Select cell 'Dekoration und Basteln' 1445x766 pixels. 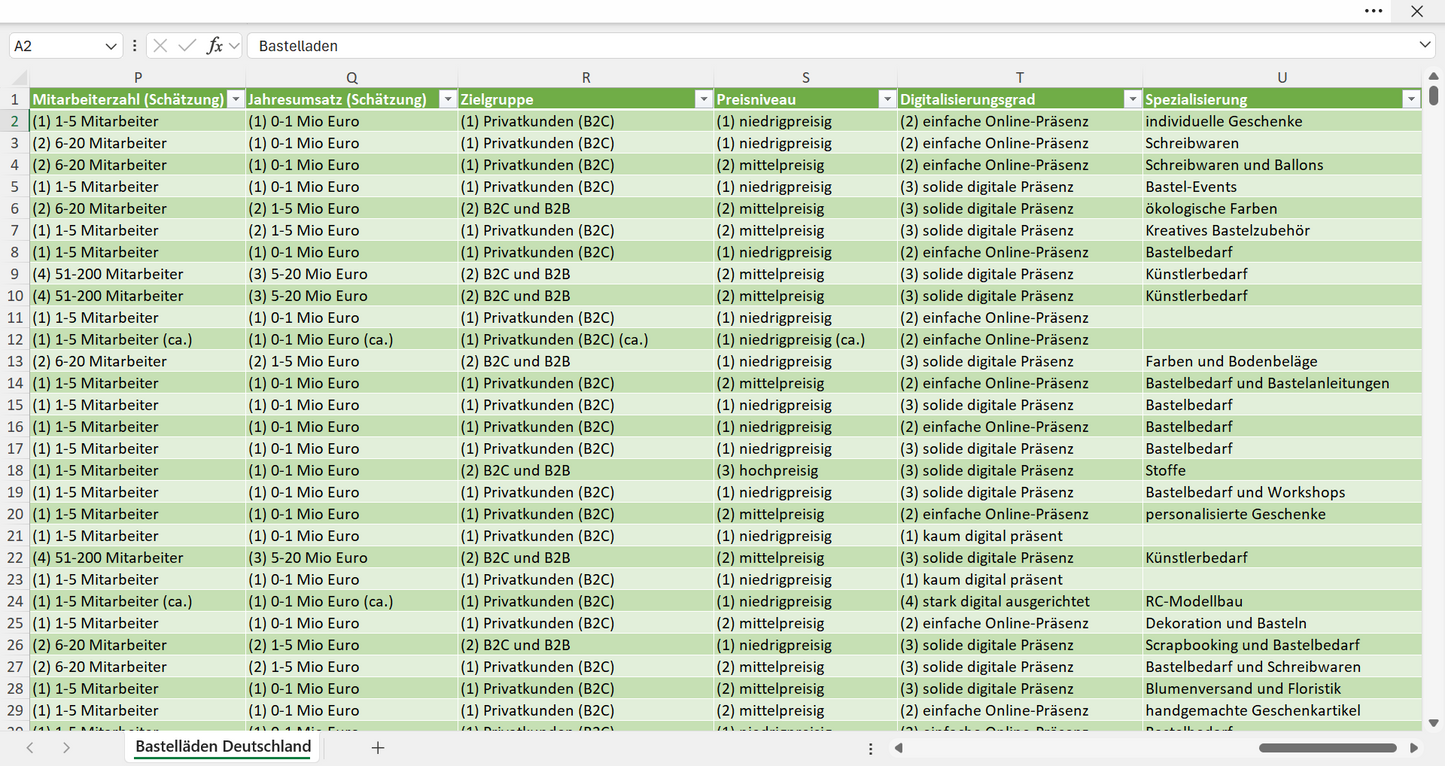click(x=1282, y=623)
